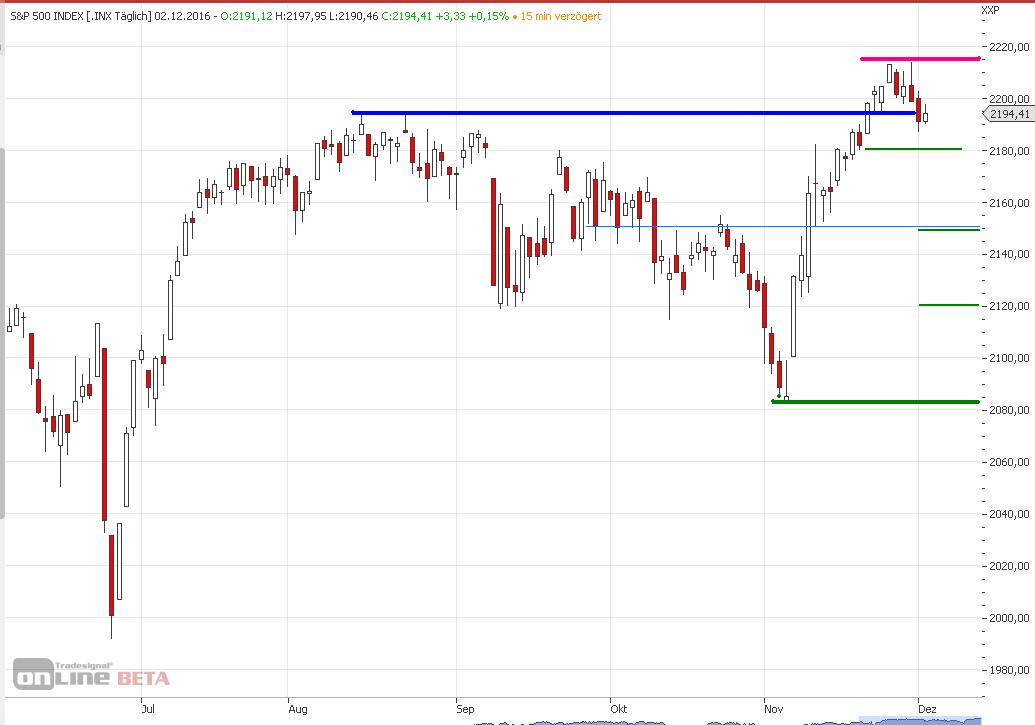This screenshot has height=725, width=1035.
Task: Click the 2120,00 price axis label
Action: tap(1009, 306)
